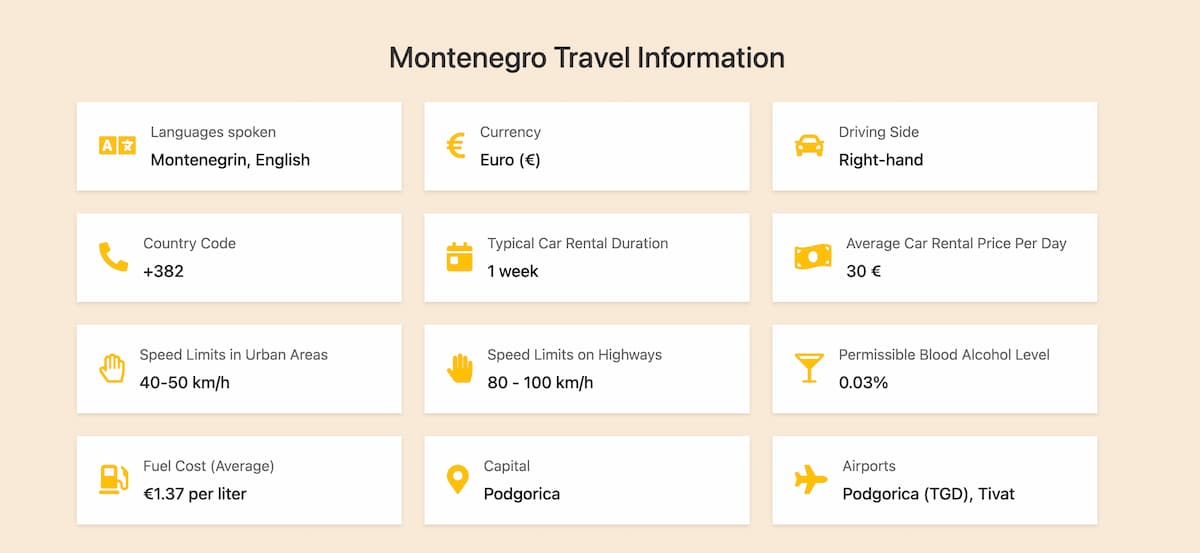Image resolution: width=1200 pixels, height=553 pixels.
Task: Click the map pin capital icon
Action: [457, 479]
